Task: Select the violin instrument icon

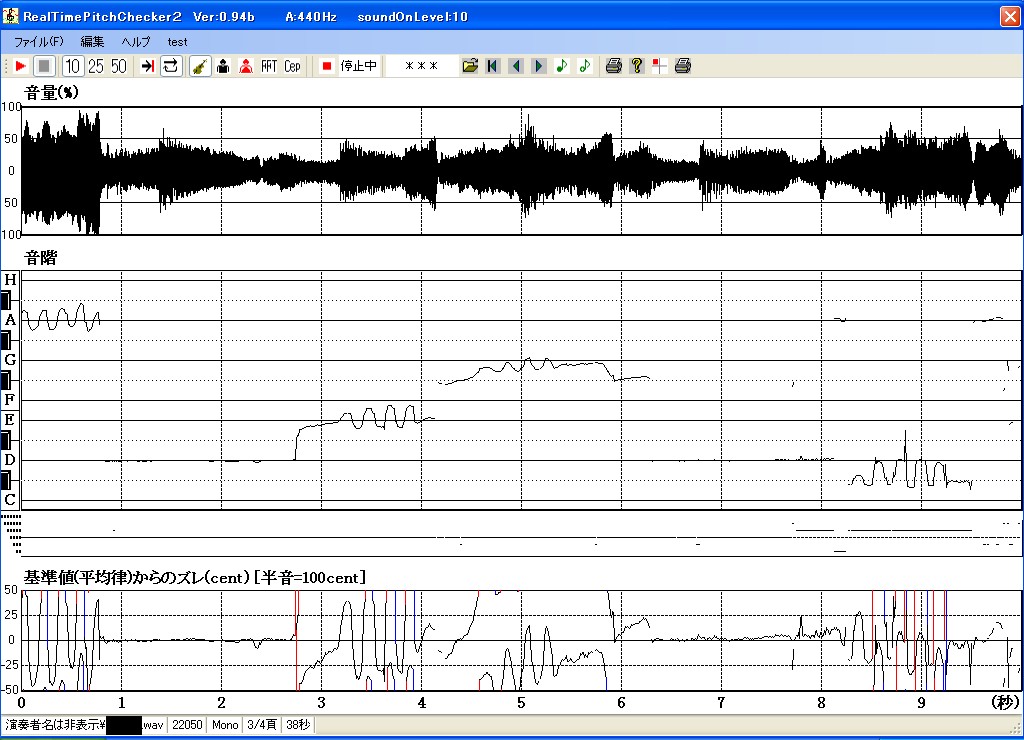Action: point(200,66)
